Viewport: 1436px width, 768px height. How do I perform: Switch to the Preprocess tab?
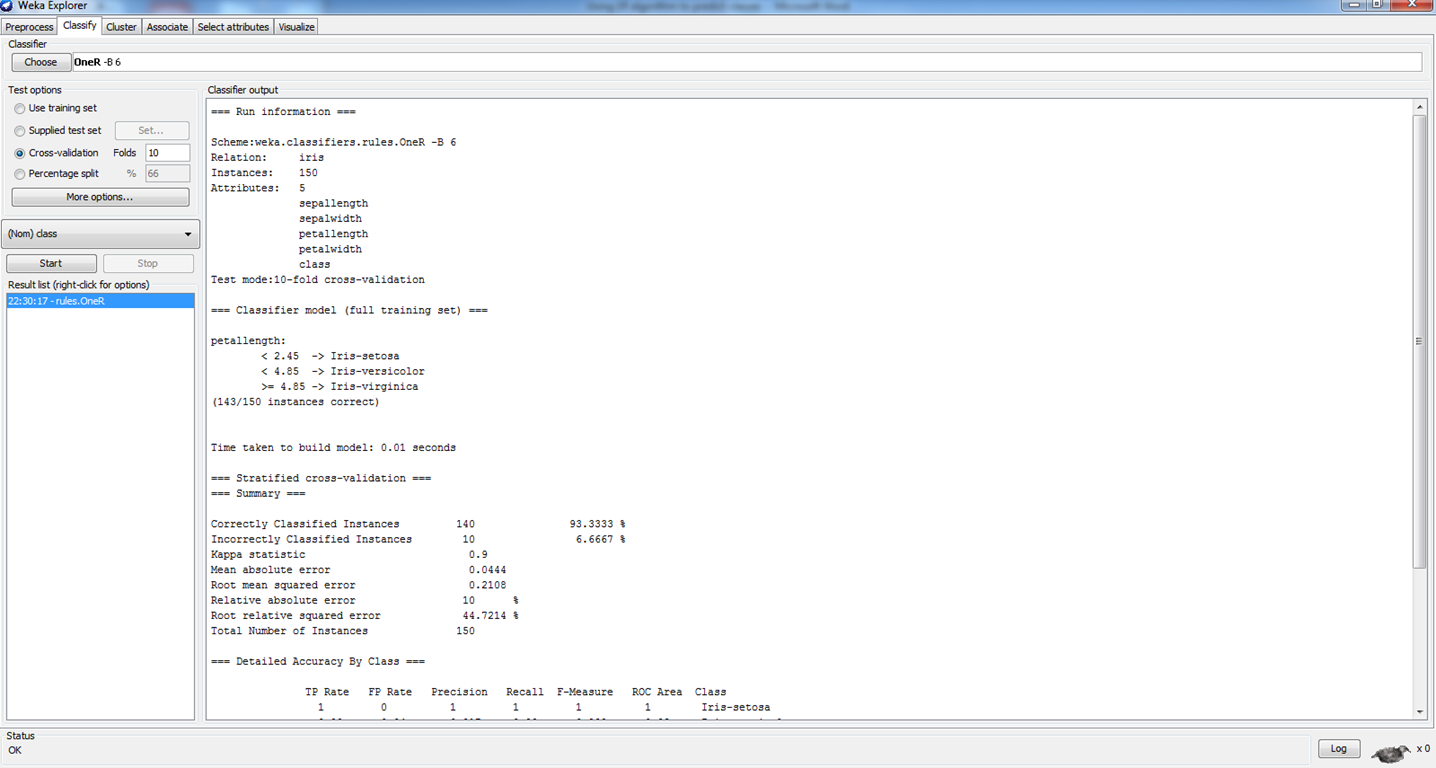tap(29, 27)
